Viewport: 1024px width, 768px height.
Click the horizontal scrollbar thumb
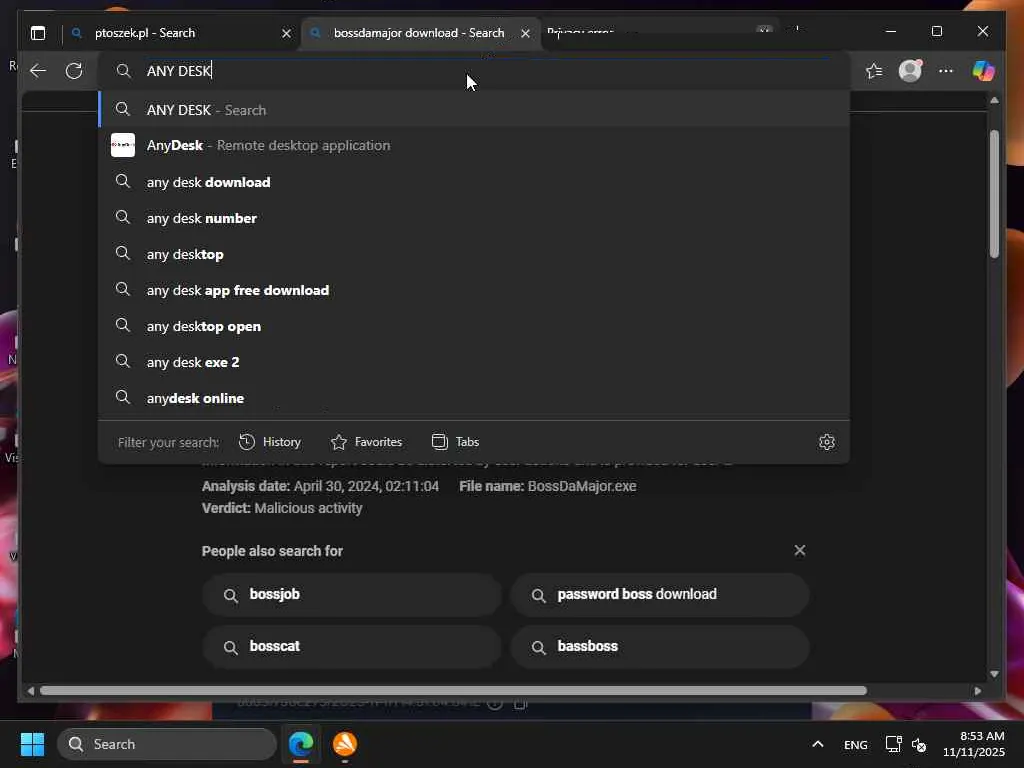tap(453, 690)
